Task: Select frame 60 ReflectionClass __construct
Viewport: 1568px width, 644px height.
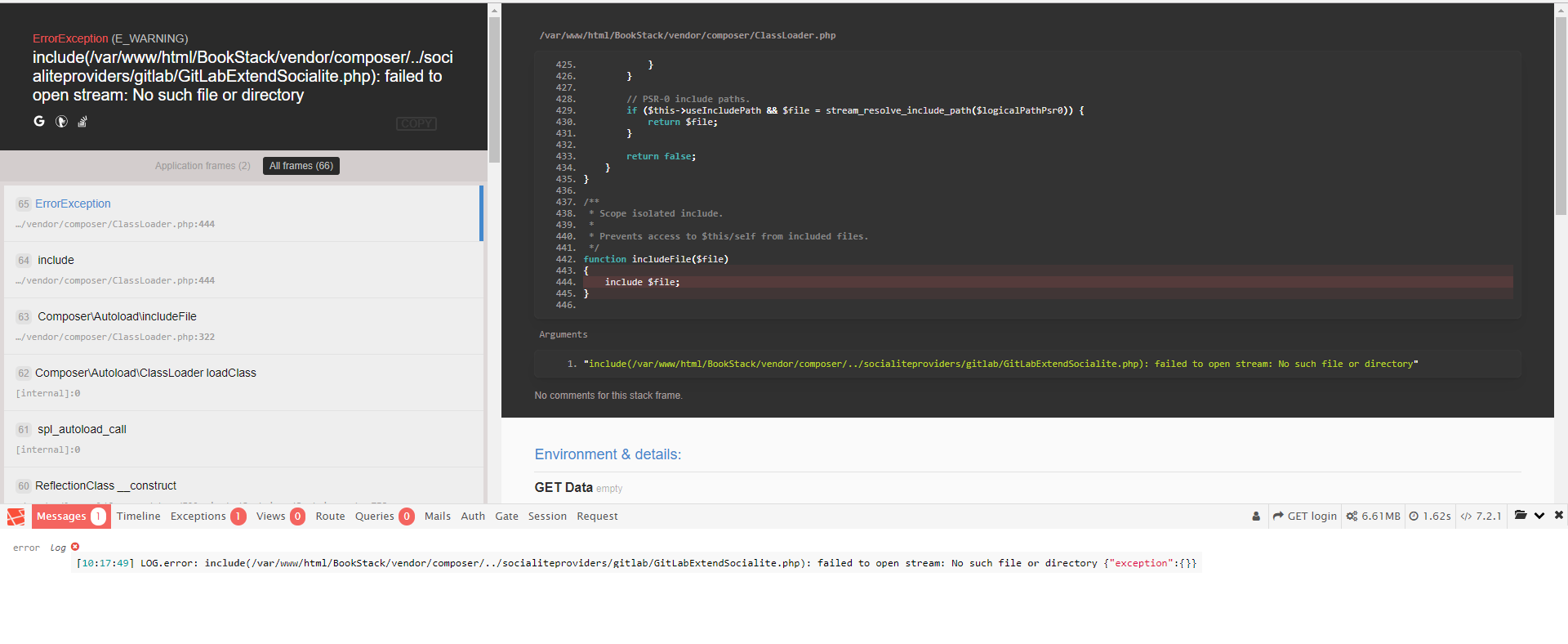Action: tap(242, 485)
